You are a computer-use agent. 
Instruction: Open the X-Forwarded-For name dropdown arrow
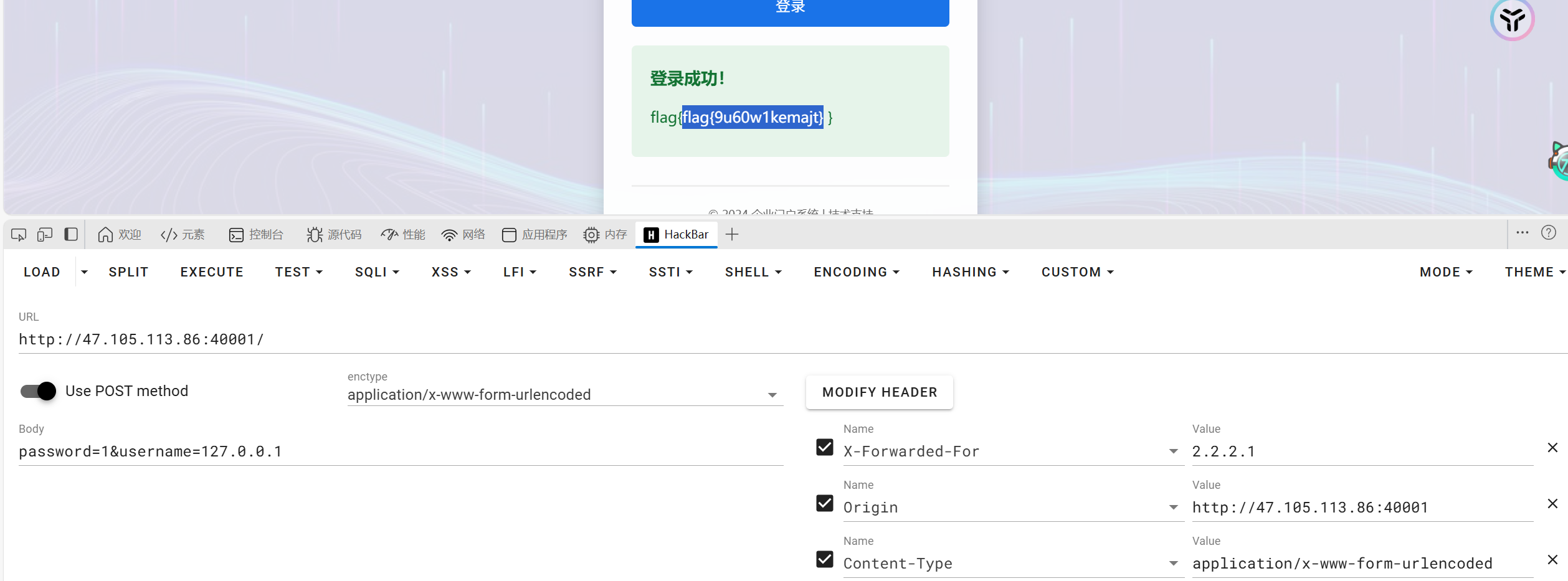(1173, 451)
